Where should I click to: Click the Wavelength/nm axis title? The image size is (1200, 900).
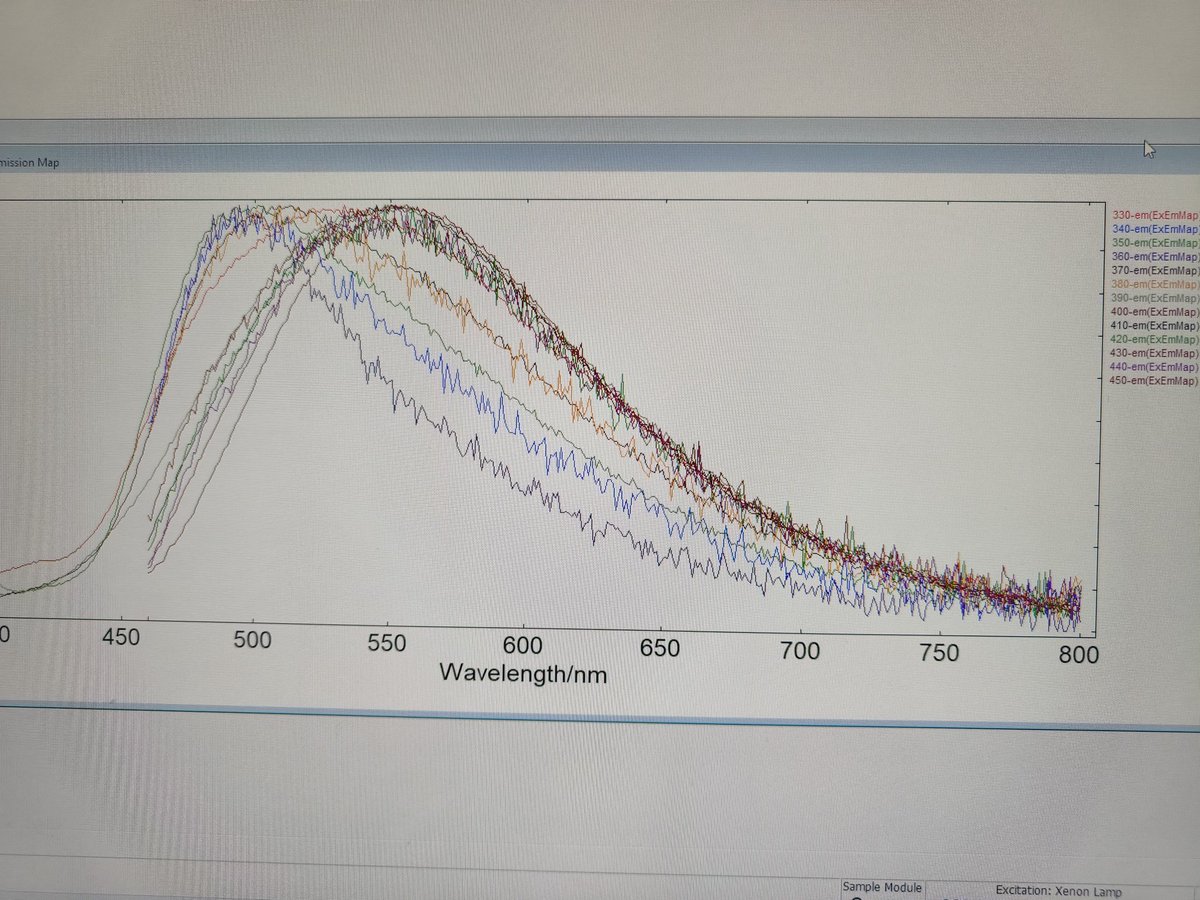[523, 673]
